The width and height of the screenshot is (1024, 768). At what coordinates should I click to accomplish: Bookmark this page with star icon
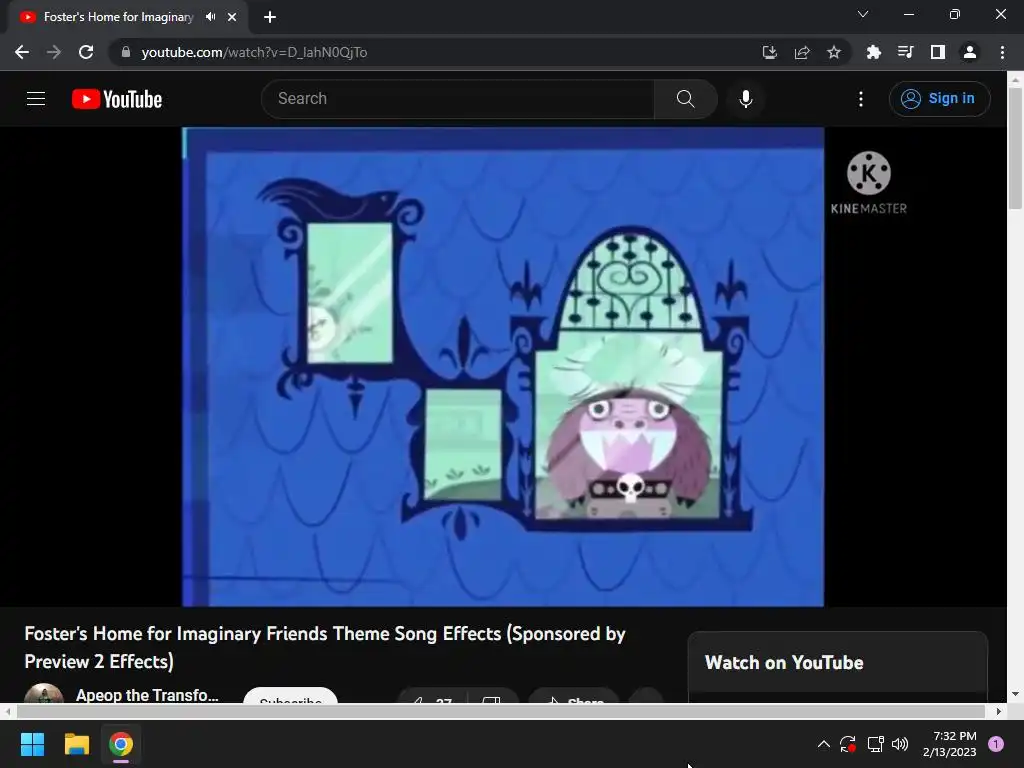[x=834, y=52]
